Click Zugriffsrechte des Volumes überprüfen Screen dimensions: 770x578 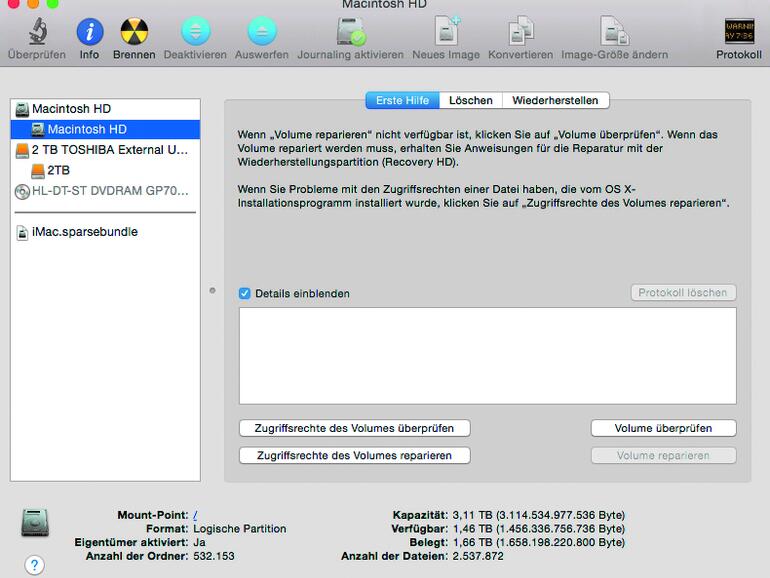tap(355, 428)
